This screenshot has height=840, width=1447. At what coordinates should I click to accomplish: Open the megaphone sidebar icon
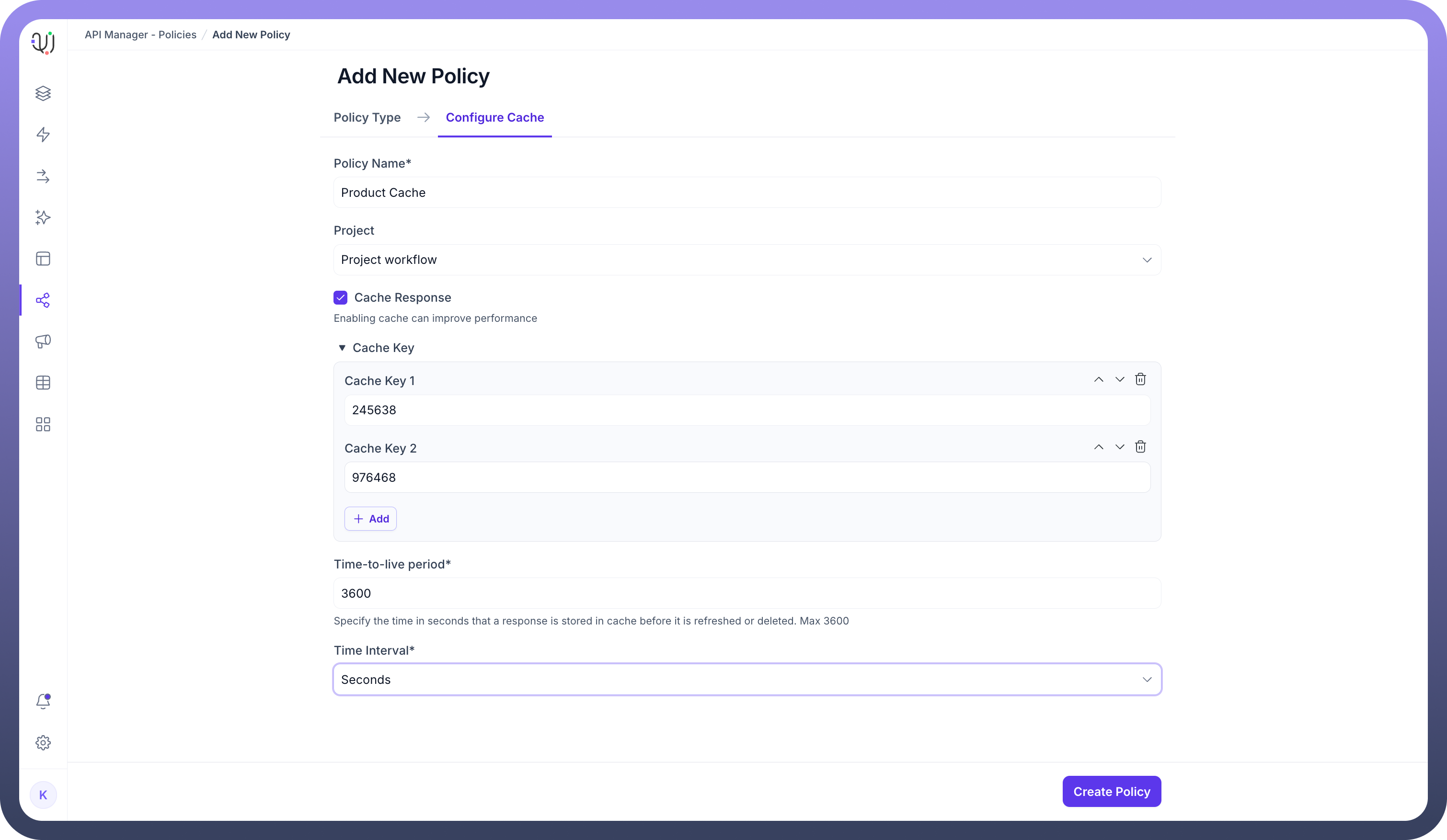pos(43,341)
